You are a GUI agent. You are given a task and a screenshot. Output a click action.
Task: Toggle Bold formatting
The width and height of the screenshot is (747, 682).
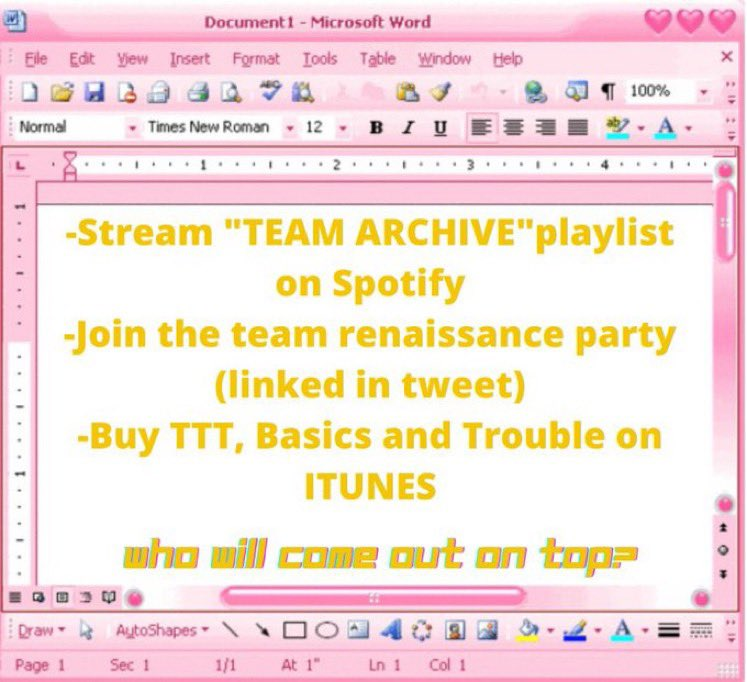[376, 128]
